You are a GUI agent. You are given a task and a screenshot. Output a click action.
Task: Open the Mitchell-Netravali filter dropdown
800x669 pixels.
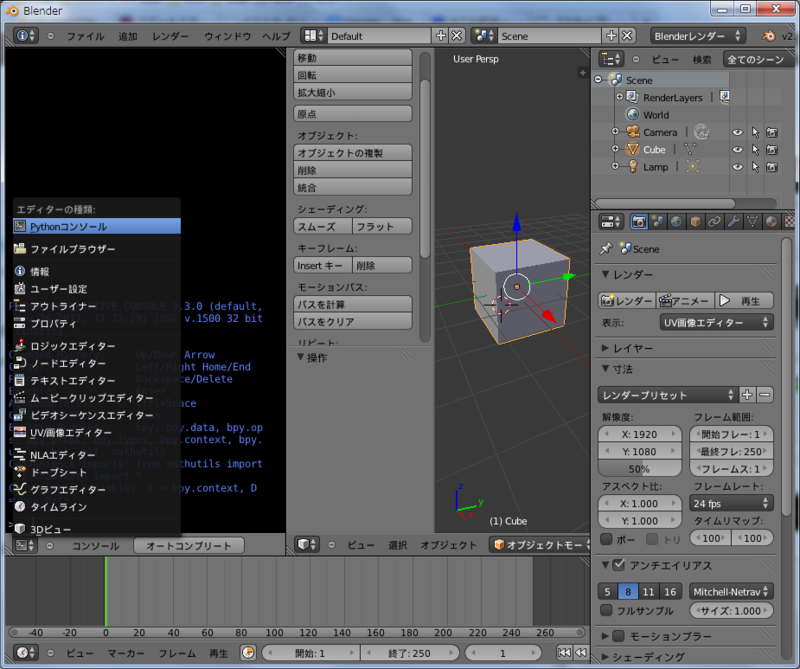(730, 591)
